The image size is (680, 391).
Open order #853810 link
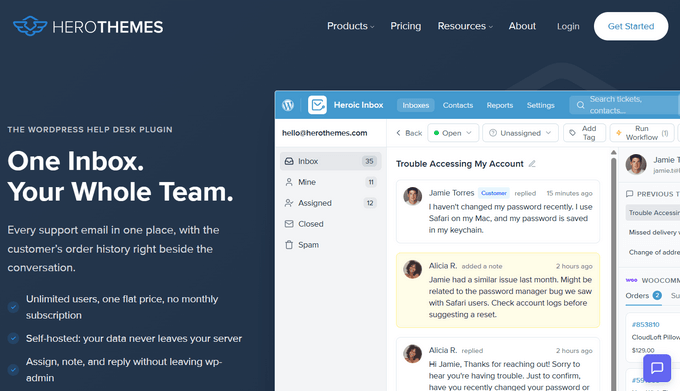click(645, 324)
